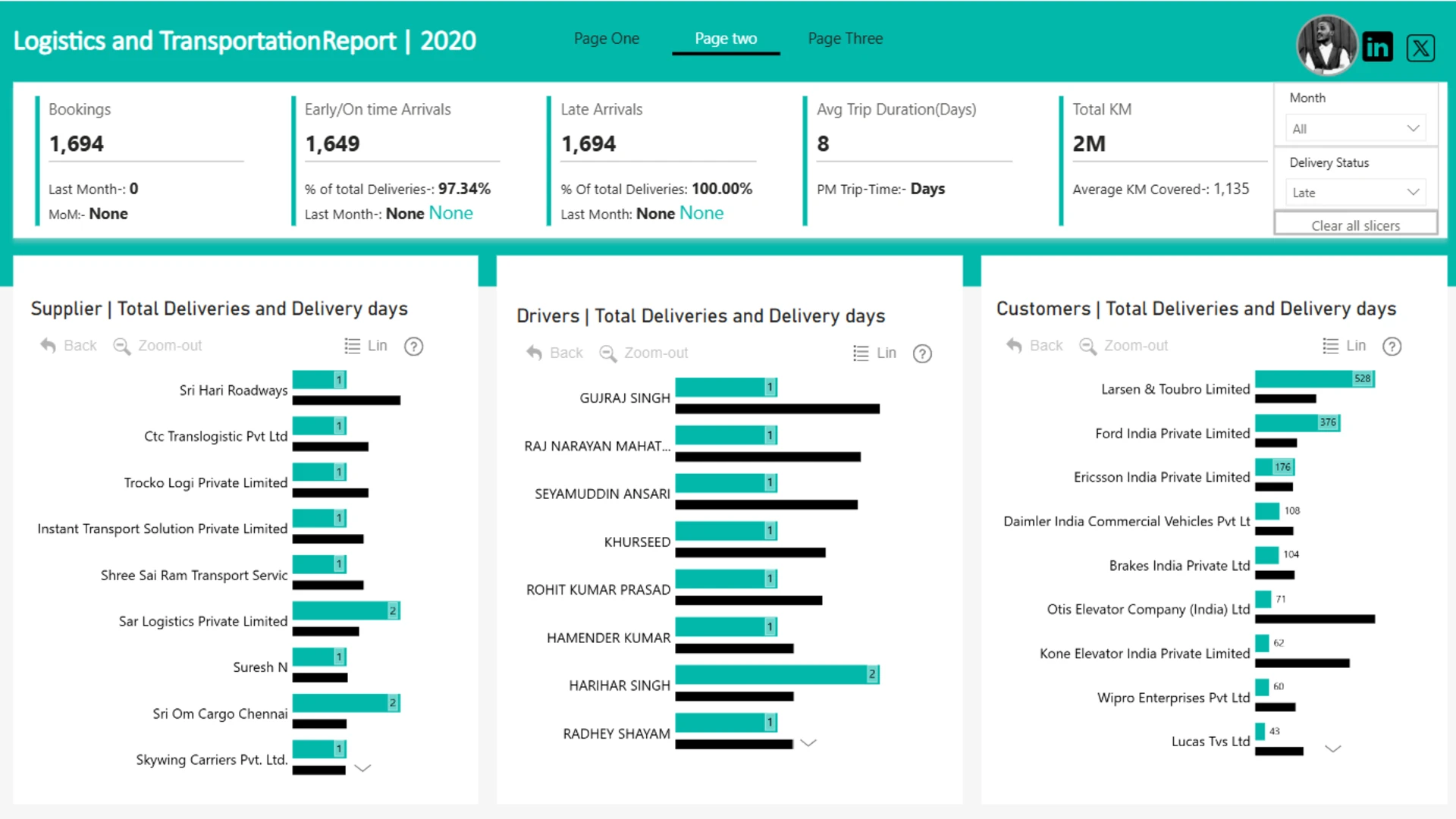Click the ROHIT KUMAR PRASAD driver label

click(x=599, y=590)
